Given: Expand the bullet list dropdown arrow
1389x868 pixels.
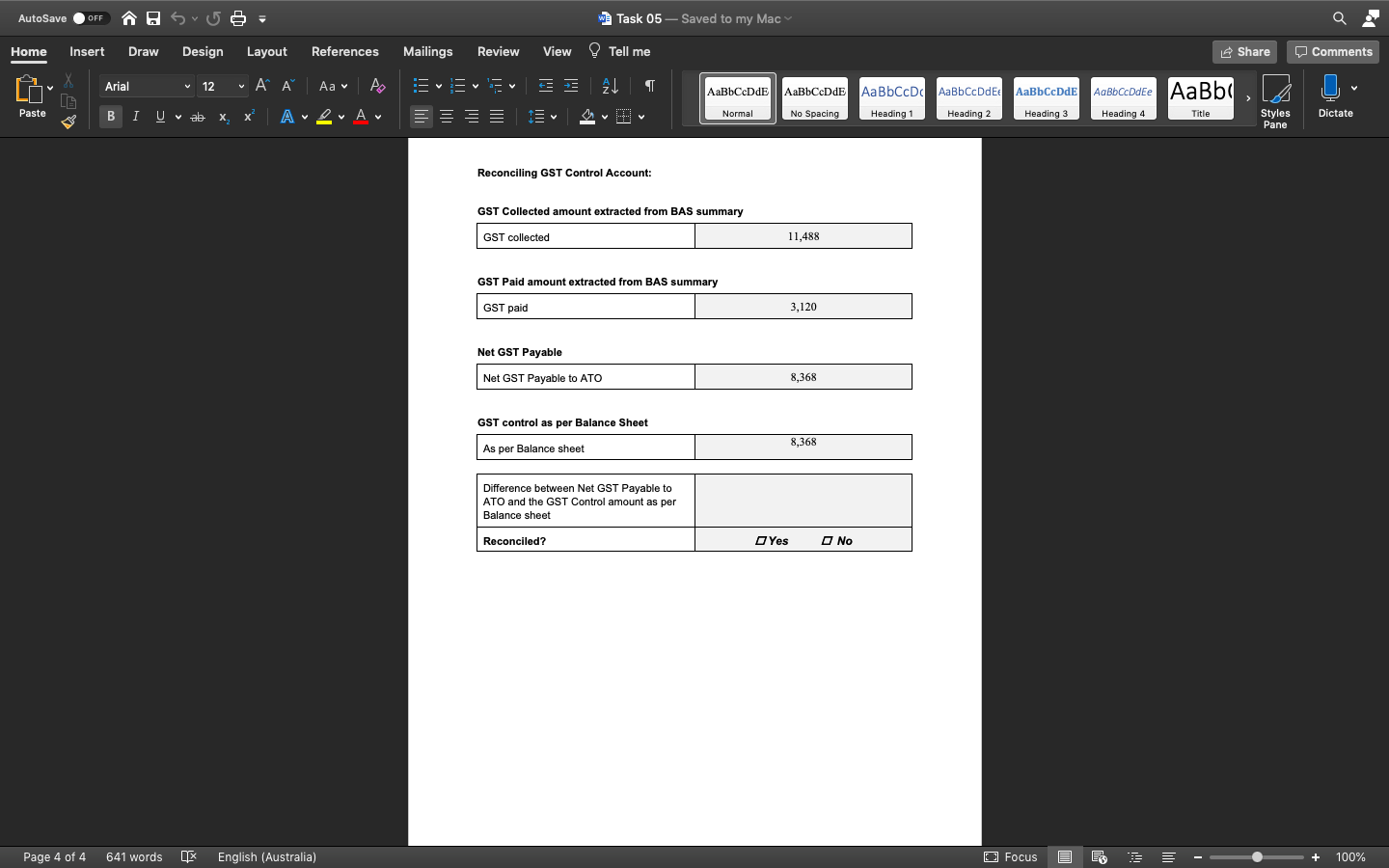Looking at the screenshot, I should coord(439,86).
